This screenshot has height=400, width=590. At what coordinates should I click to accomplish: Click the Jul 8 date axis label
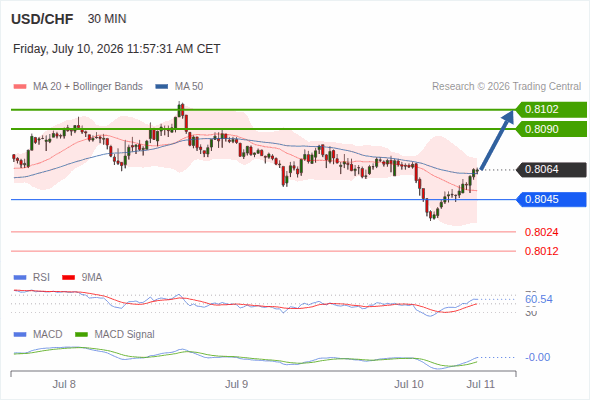point(64,384)
